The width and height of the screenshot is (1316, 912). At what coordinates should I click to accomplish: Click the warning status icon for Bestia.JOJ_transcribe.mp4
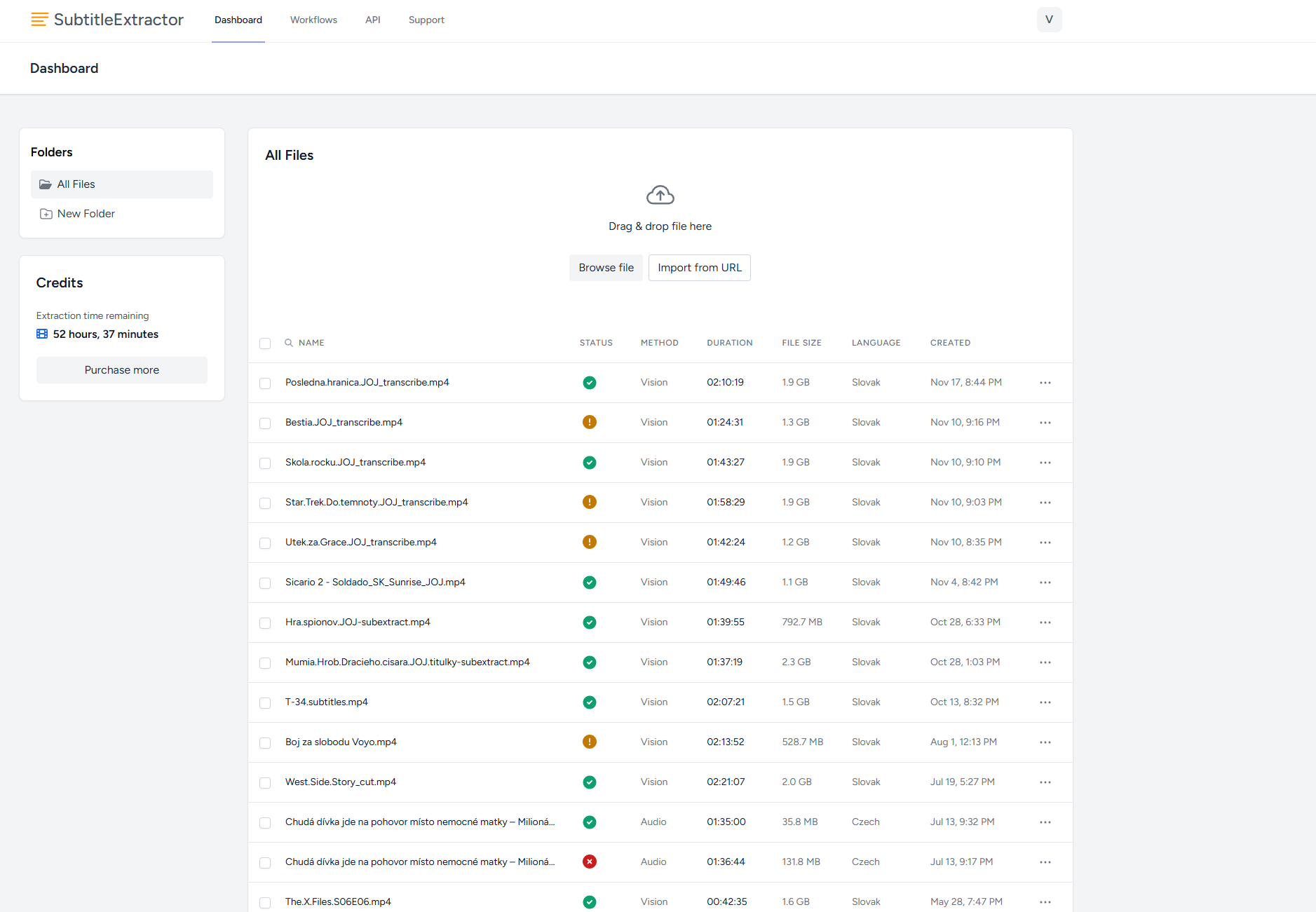pos(590,422)
